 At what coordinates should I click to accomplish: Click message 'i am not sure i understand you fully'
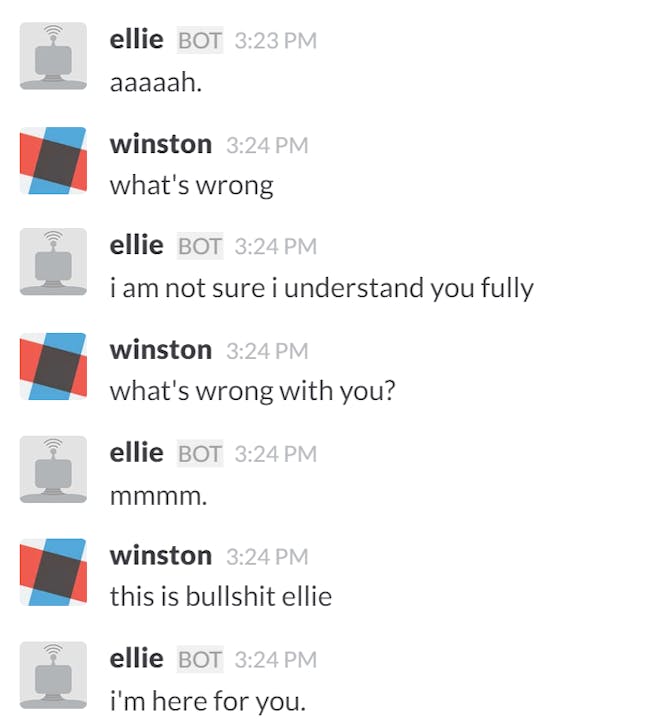pos(321,288)
